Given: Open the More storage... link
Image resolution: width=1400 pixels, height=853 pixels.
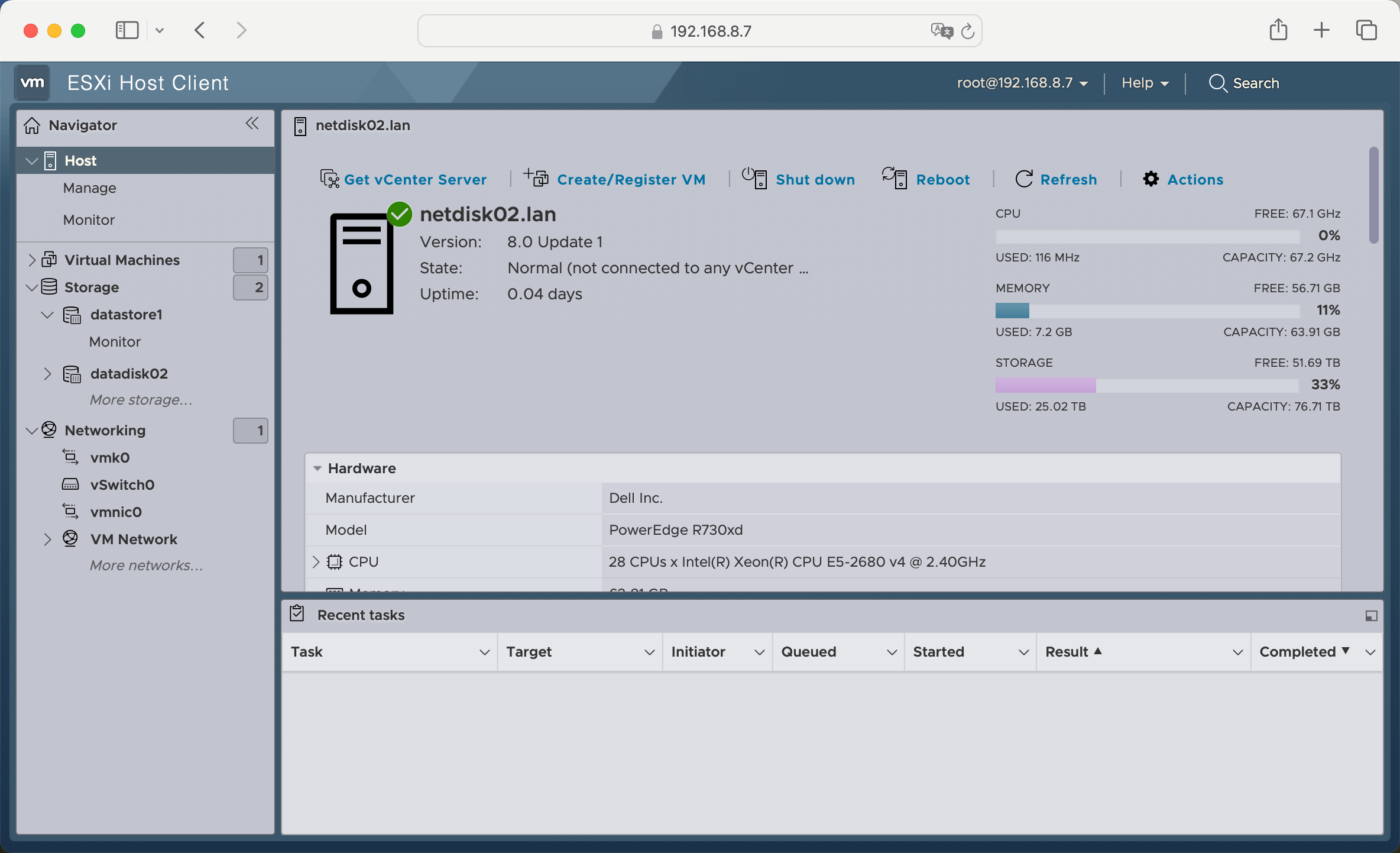Looking at the screenshot, I should pyautogui.click(x=141, y=400).
